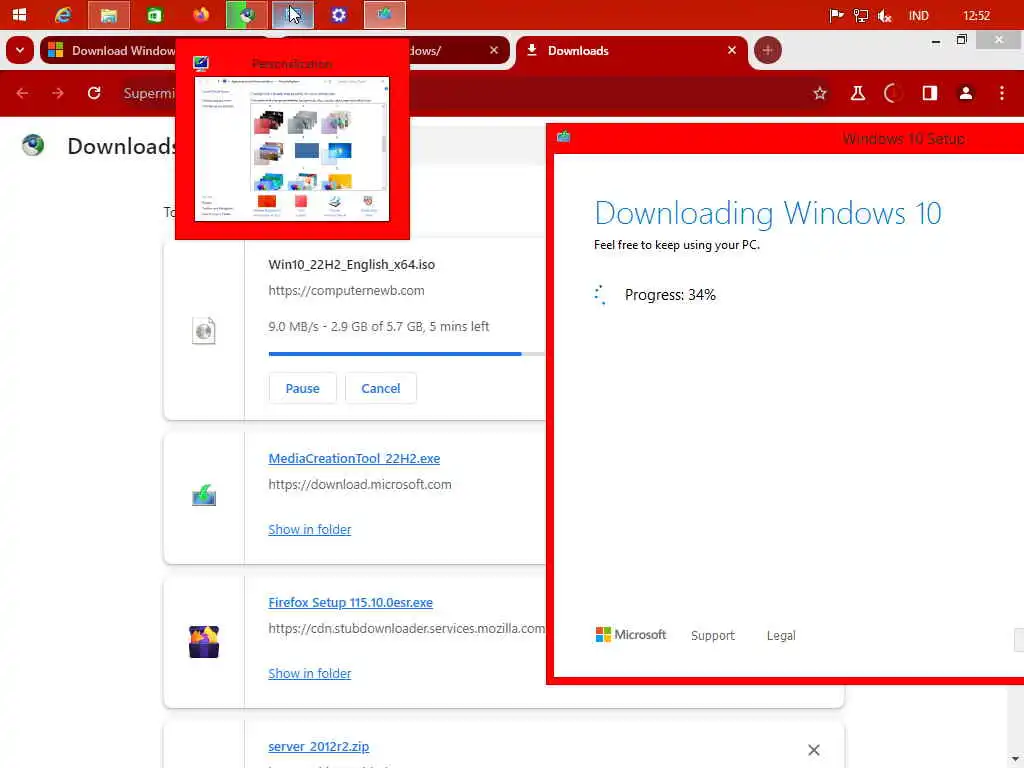Screen dimensions: 1024x768
Task: Click the Progress: 34% status text
Action: click(670, 295)
